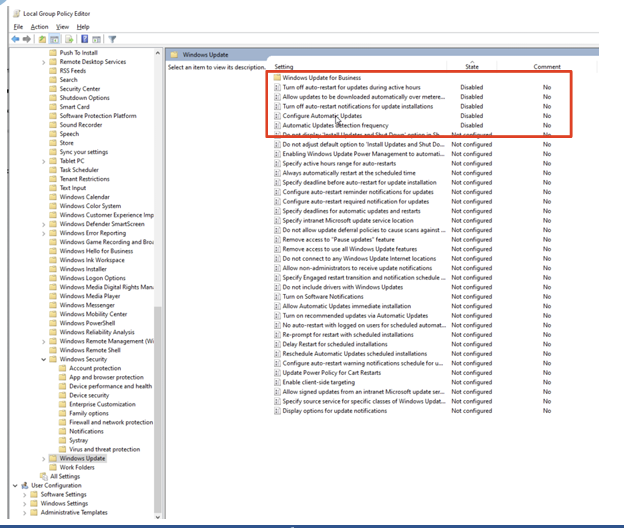Select the Task Scheduler tree folder
The image size is (624, 528).
click(79, 170)
